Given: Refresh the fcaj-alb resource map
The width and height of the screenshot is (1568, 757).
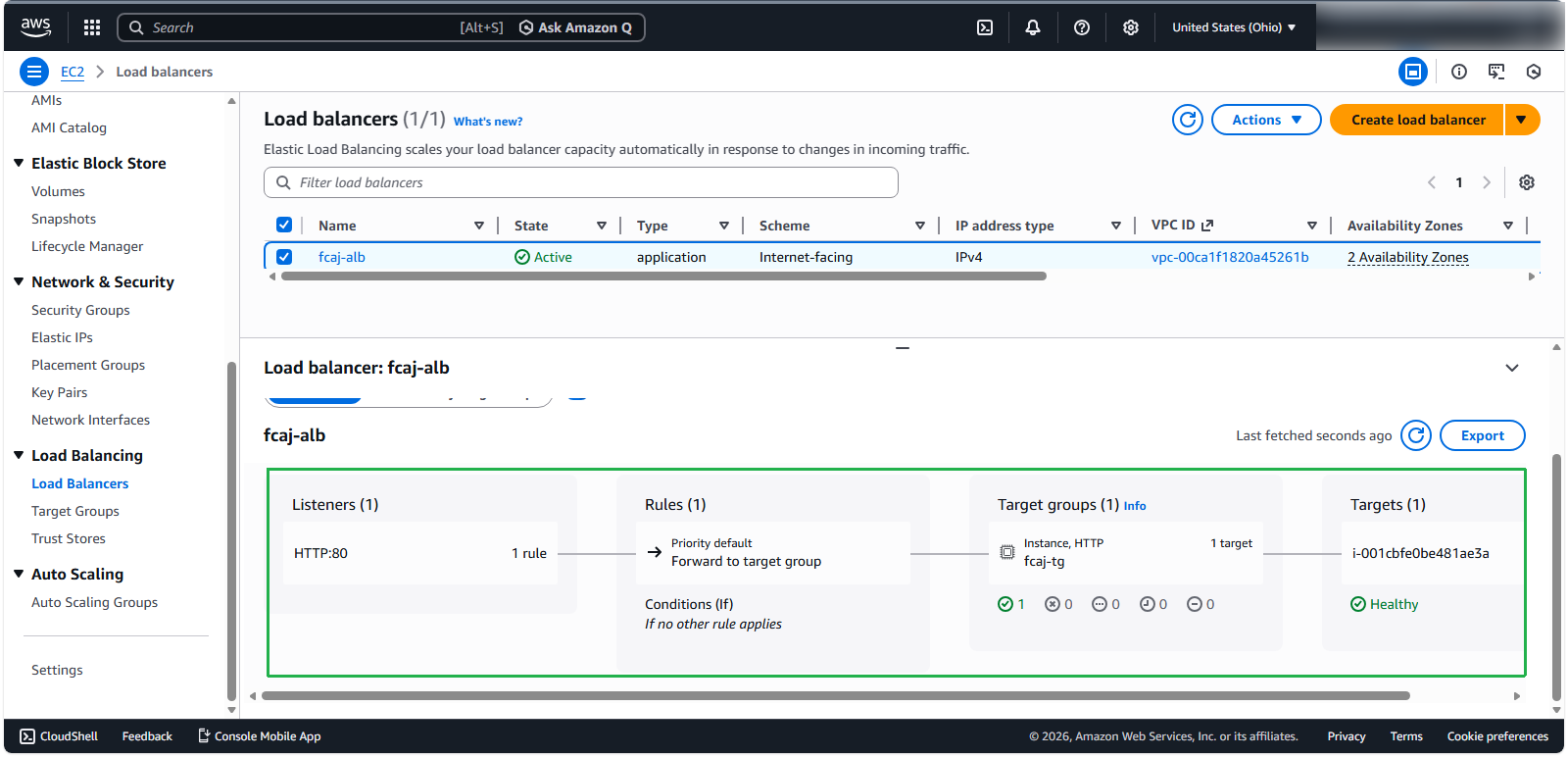Looking at the screenshot, I should click(x=1416, y=435).
